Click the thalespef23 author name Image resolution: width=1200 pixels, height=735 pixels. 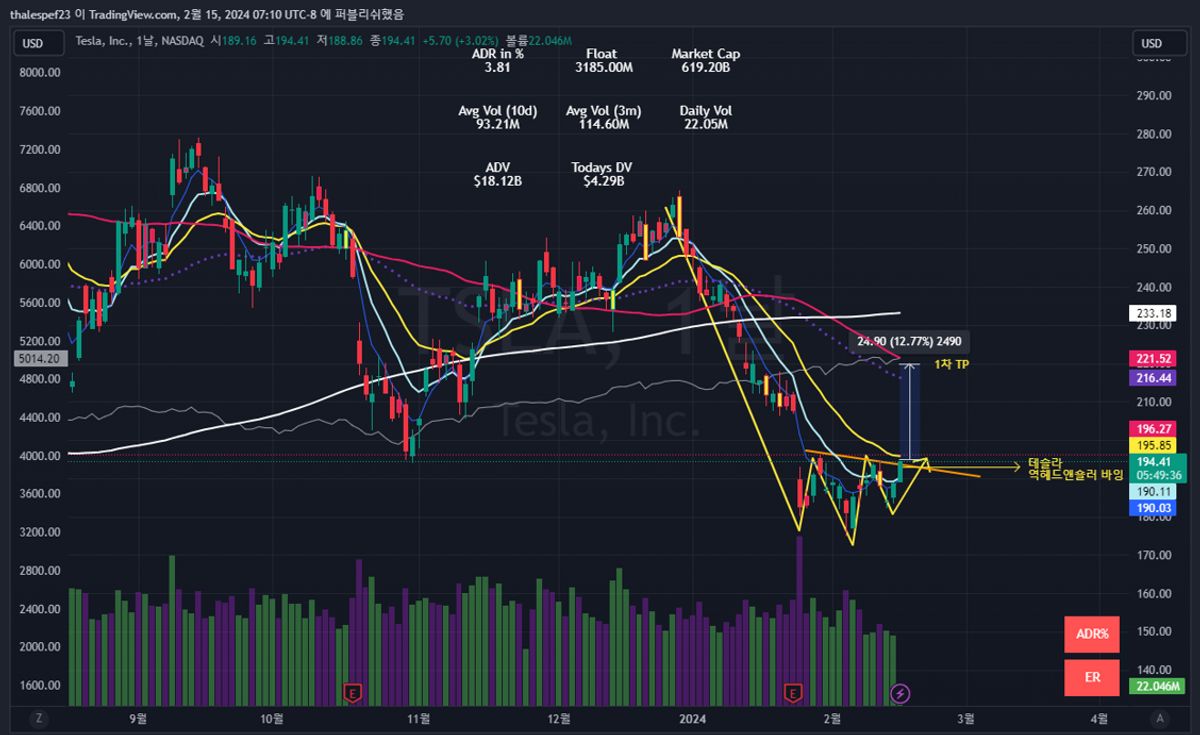[x=37, y=14]
